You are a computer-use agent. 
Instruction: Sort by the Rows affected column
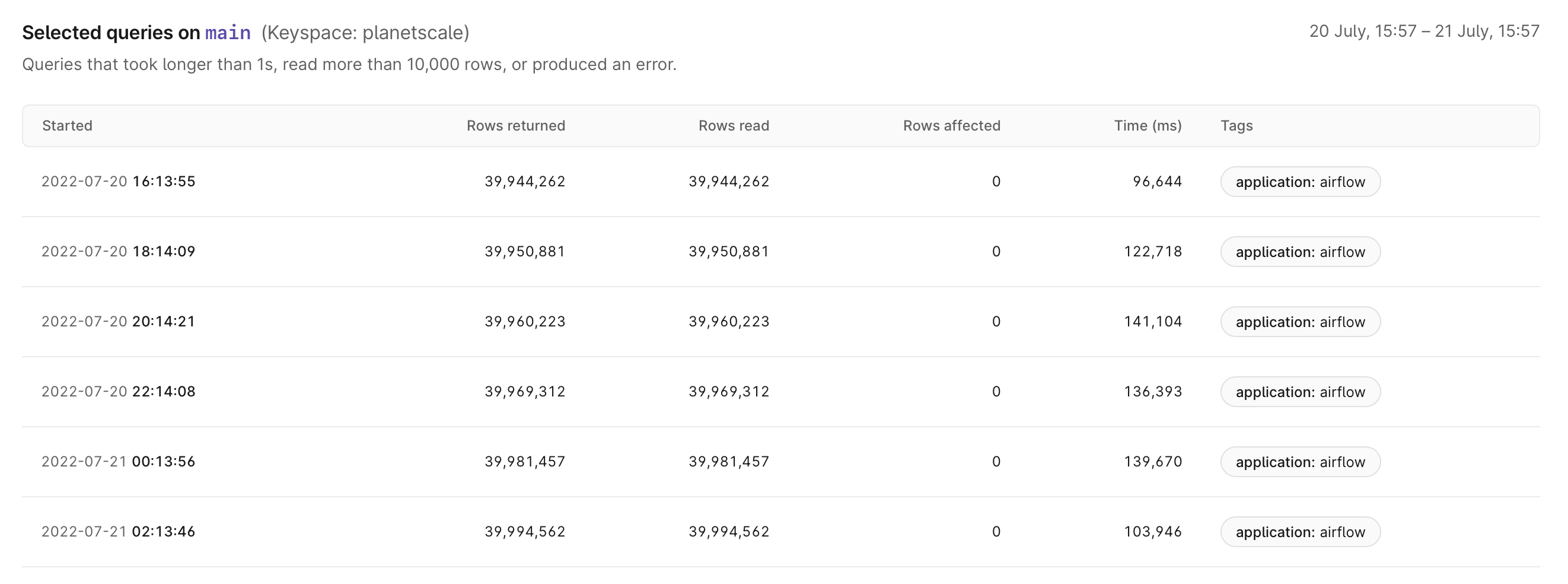point(951,125)
